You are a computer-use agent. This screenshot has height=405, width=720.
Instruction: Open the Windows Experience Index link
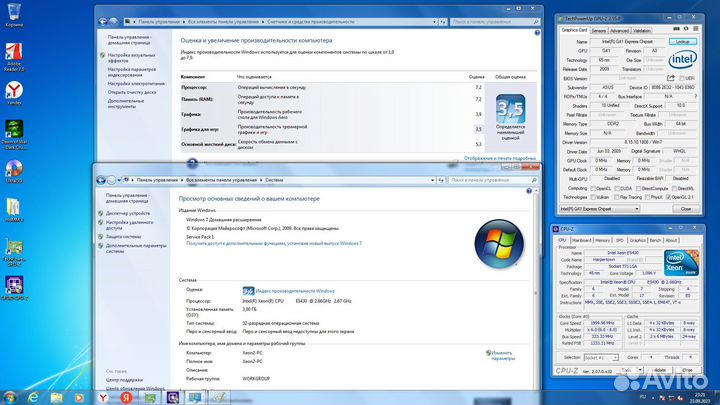(x=295, y=291)
